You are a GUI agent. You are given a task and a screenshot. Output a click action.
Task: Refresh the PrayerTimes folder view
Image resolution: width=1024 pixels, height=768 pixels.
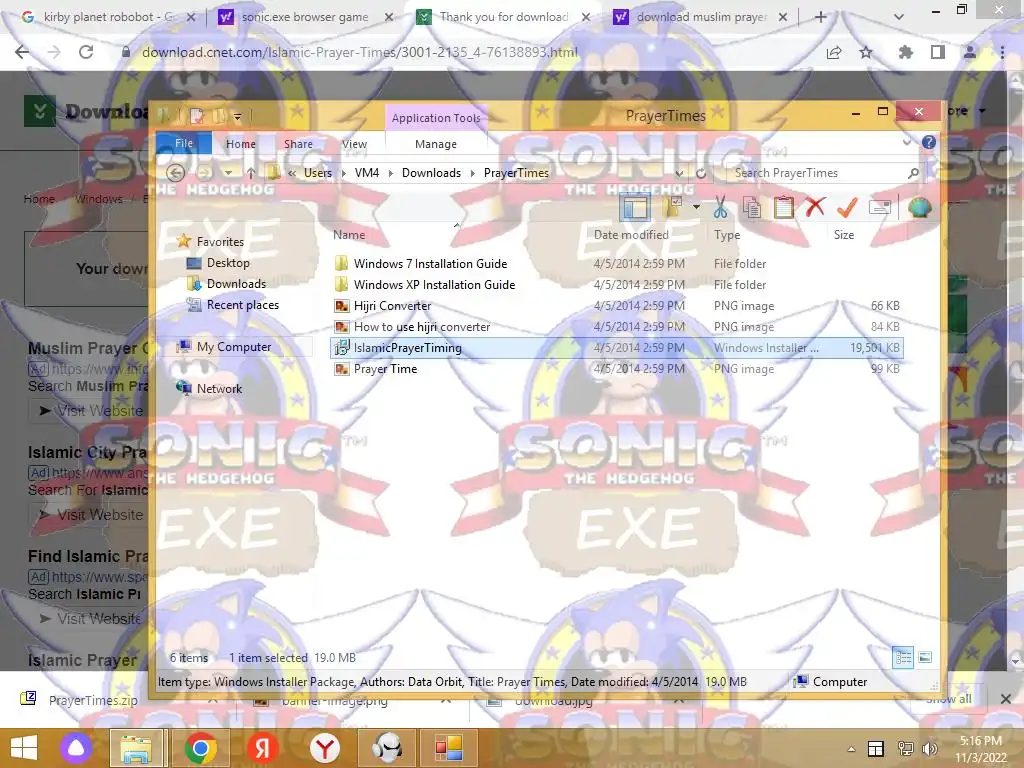tap(701, 173)
